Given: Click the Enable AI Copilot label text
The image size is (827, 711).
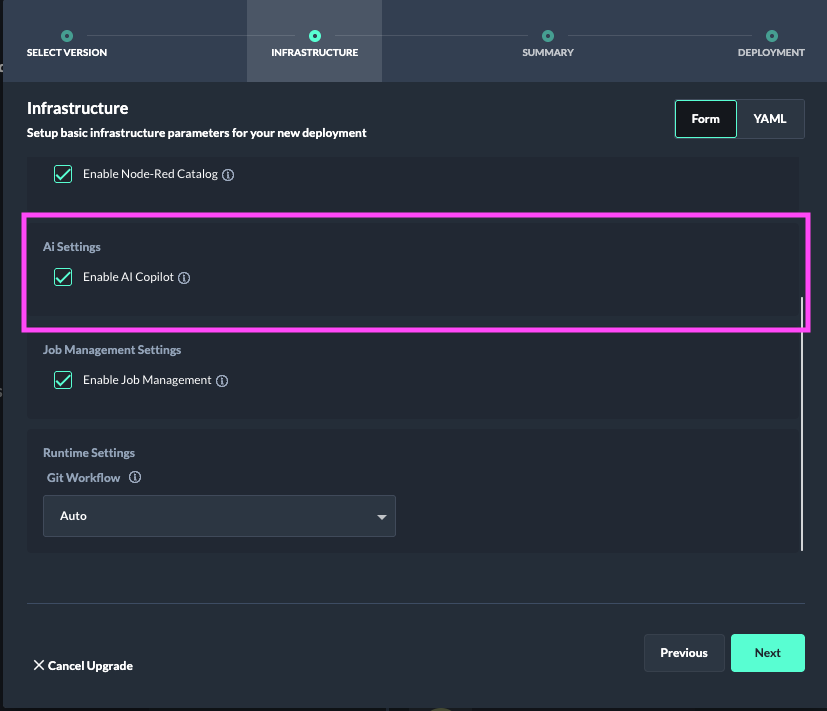Looking at the screenshot, I should (128, 277).
